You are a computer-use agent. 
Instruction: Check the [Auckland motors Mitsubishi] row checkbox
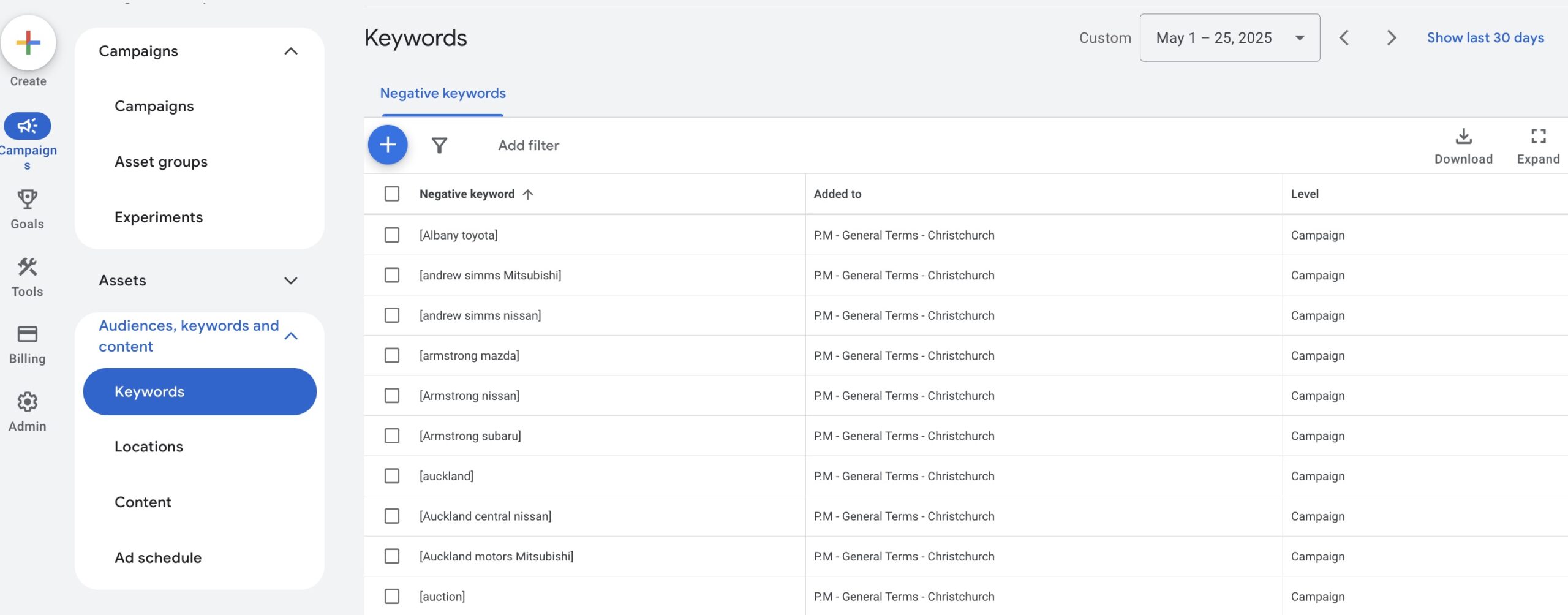coord(392,556)
